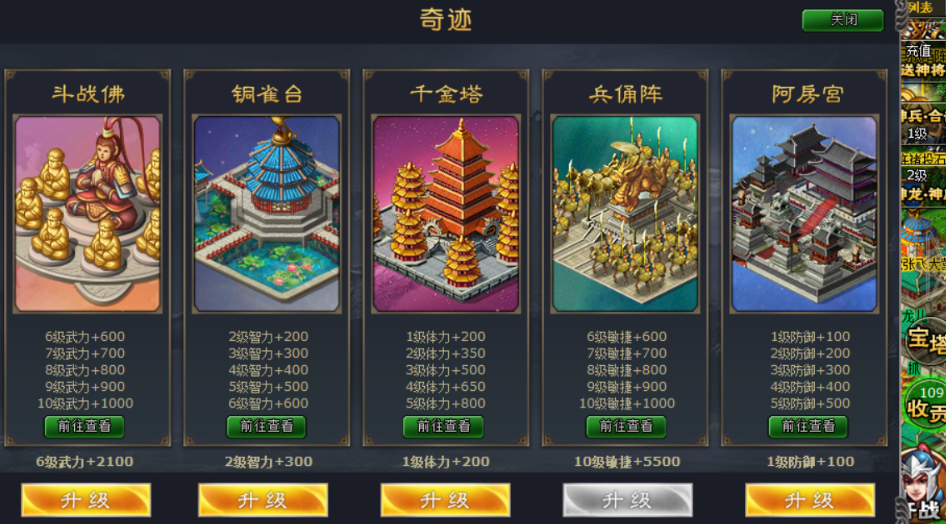Viewport: 946px width, 524px height.
Task: Click 前往查看 on the 阿房宫 card
Action: pos(808,426)
